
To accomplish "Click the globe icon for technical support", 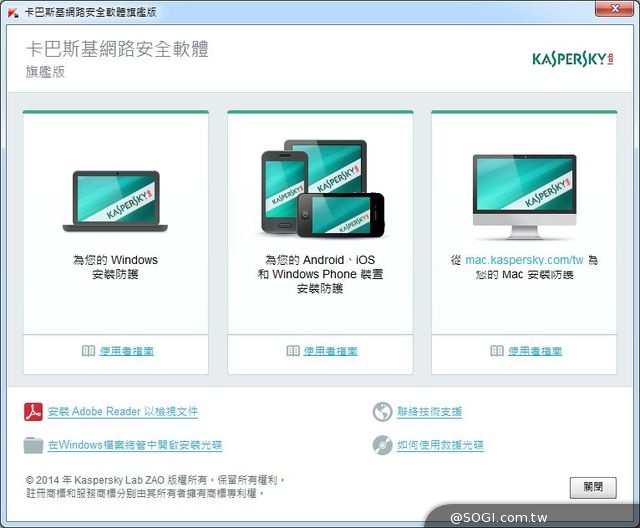I will point(381,412).
